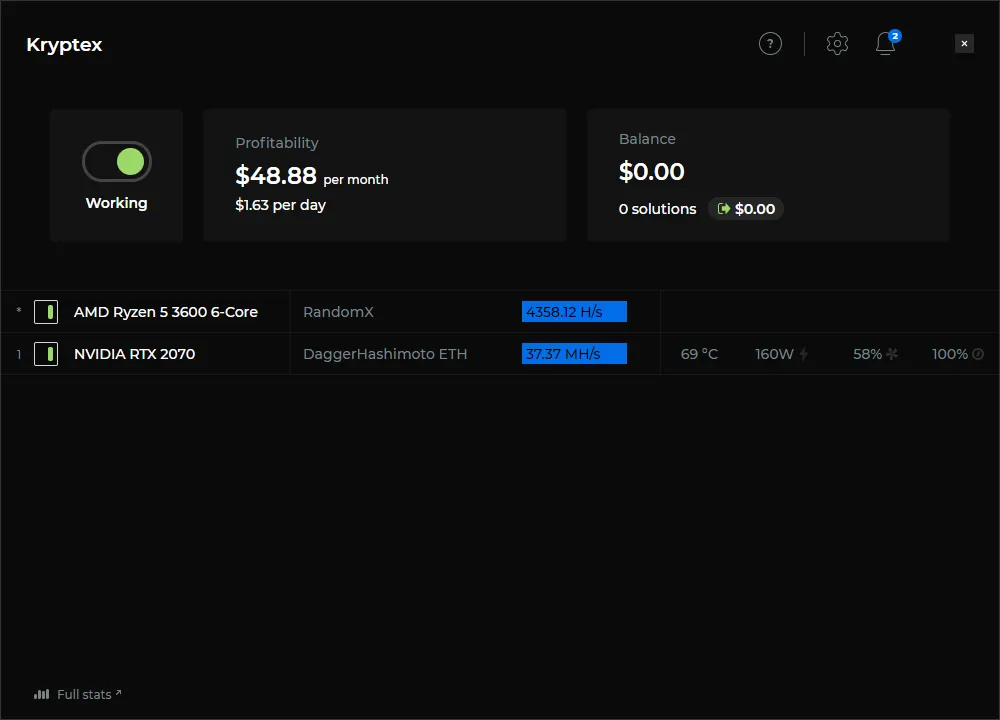The image size is (1000, 720).
Task: Click the 4358.12 H/s hashrate bar
Action: (x=574, y=311)
